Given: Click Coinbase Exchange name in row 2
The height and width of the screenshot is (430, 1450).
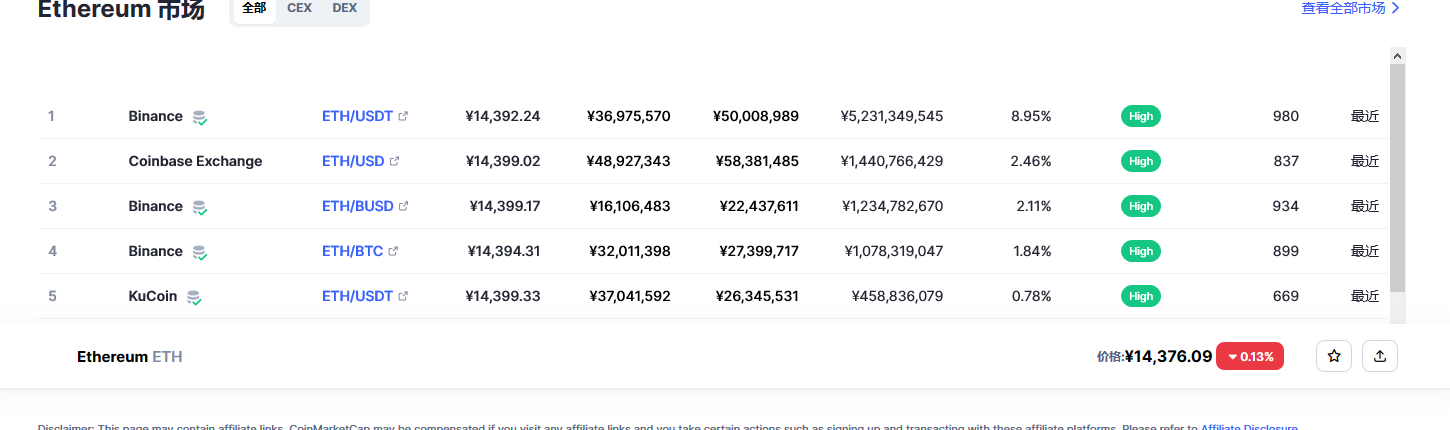Looking at the screenshot, I should coord(196,161).
